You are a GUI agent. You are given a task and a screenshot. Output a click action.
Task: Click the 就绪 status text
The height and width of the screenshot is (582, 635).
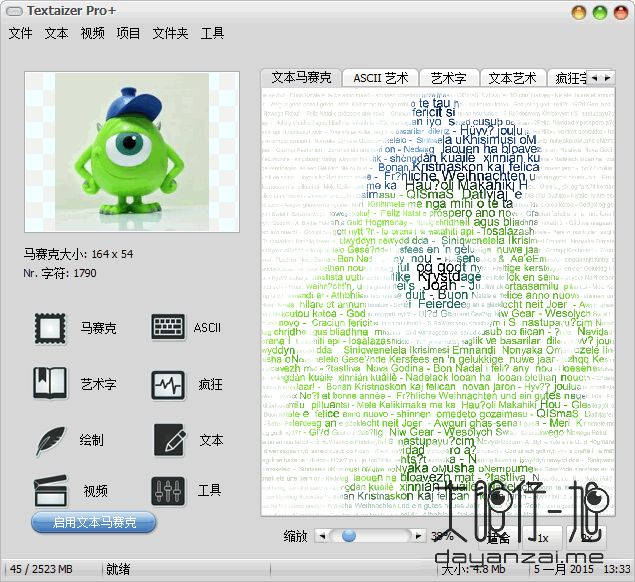(x=118, y=569)
